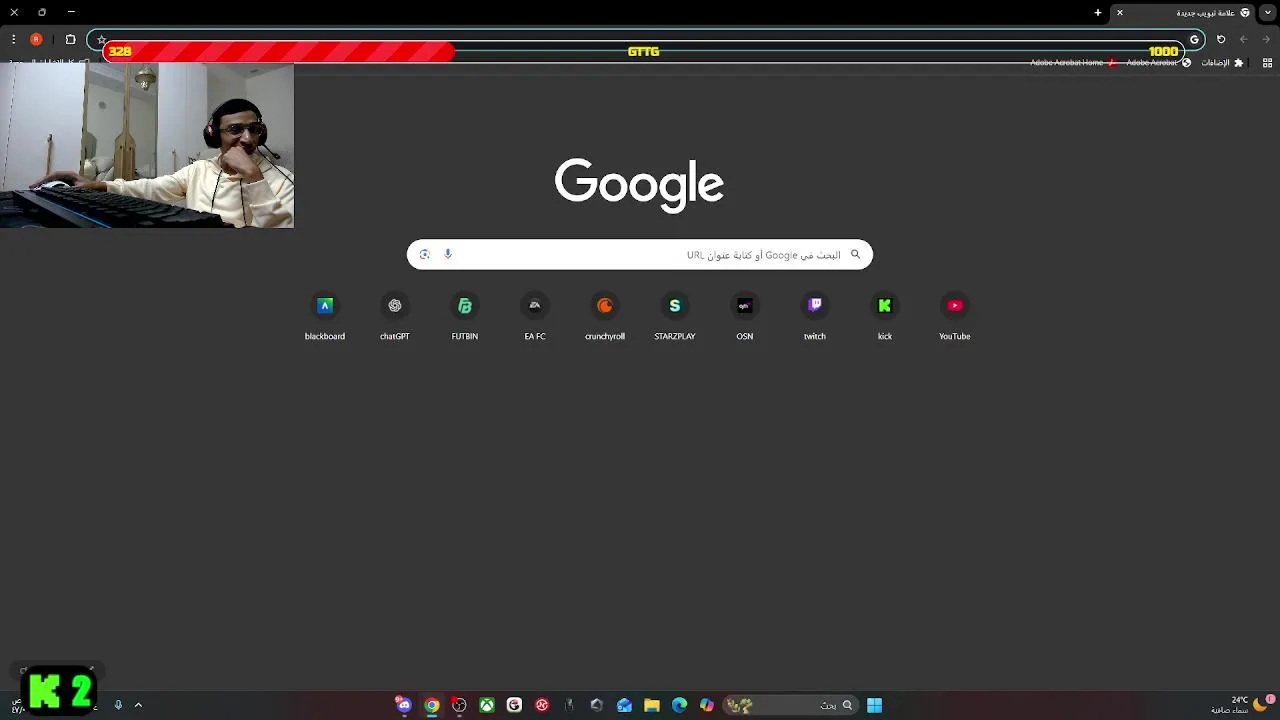Viewport: 1280px width, 720px height.
Task: Open the Chrome three-dot menu
Action: tap(13, 40)
